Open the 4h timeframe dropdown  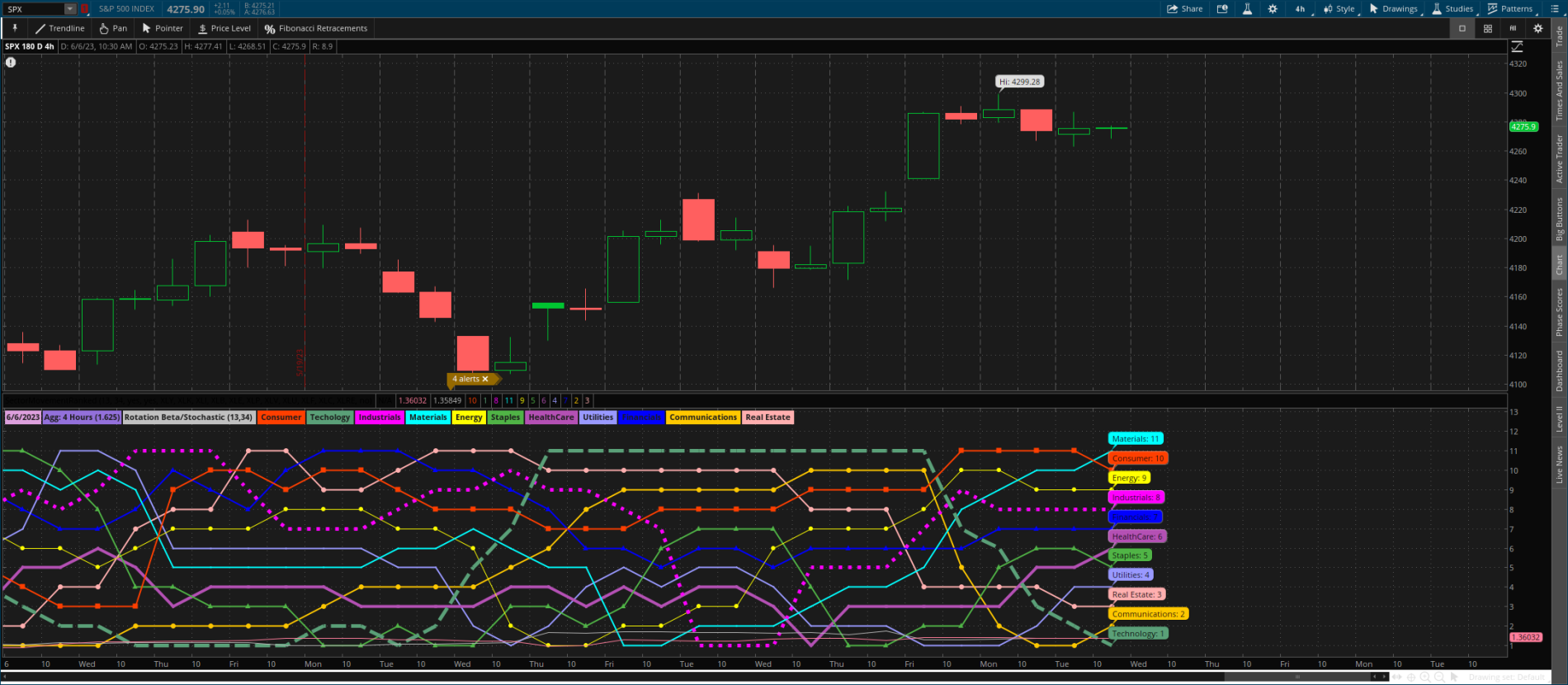coord(1301,9)
